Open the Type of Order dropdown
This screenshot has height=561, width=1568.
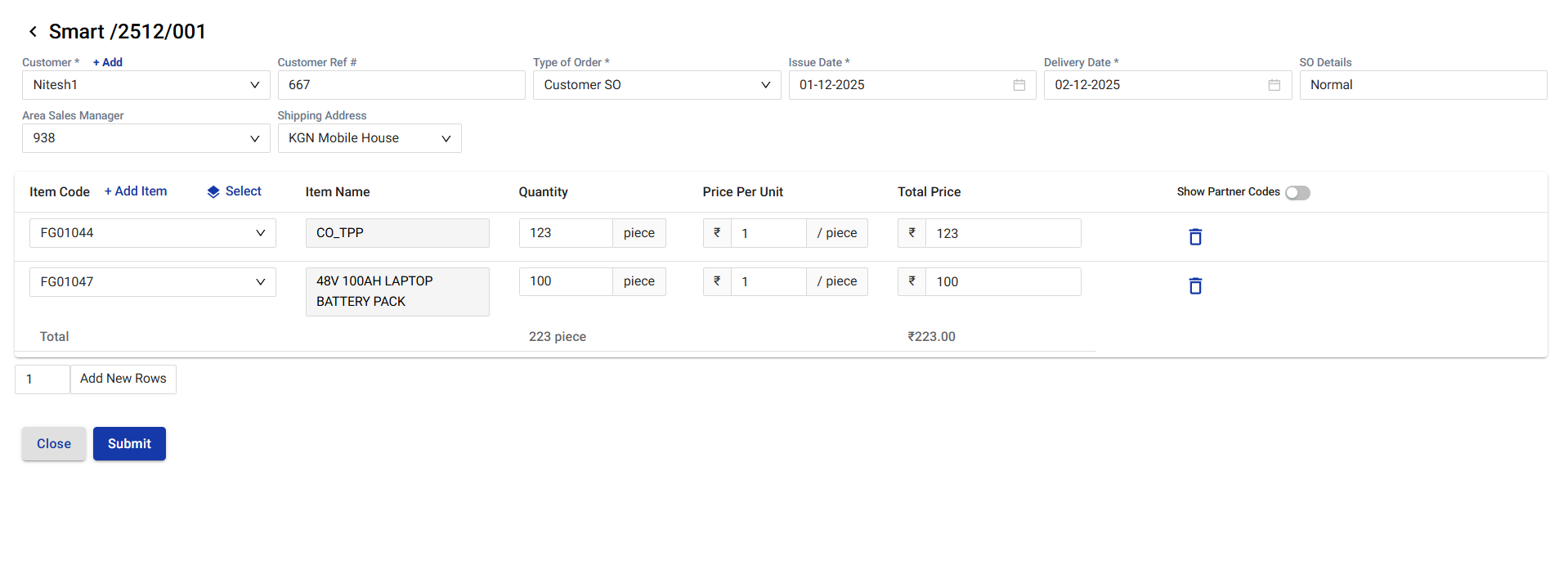(765, 85)
